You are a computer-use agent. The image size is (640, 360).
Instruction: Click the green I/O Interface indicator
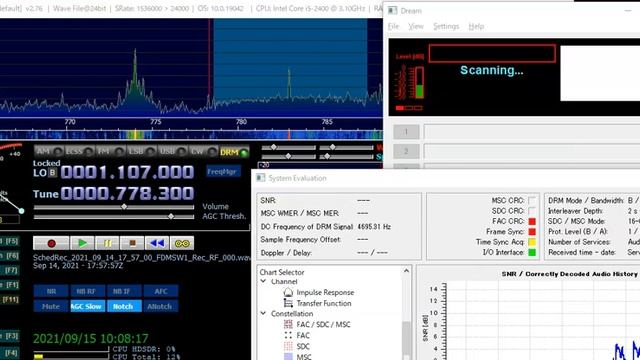pos(532,252)
